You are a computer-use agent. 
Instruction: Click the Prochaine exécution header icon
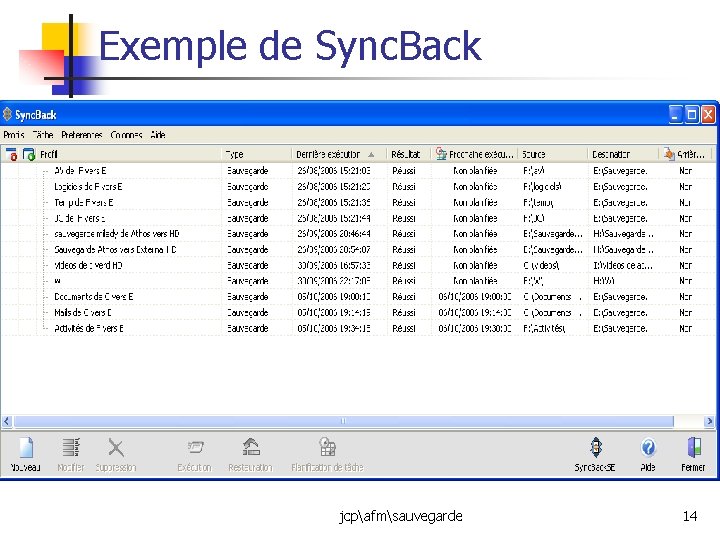click(x=441, y=154)
